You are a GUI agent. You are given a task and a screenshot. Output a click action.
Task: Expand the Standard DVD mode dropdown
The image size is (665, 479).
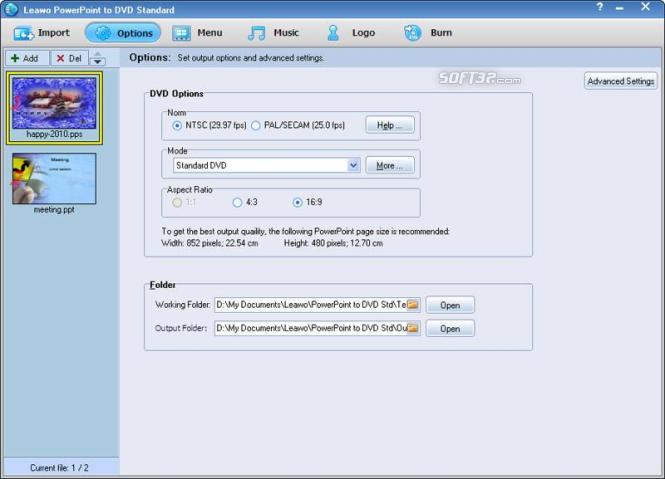[353, 165]
